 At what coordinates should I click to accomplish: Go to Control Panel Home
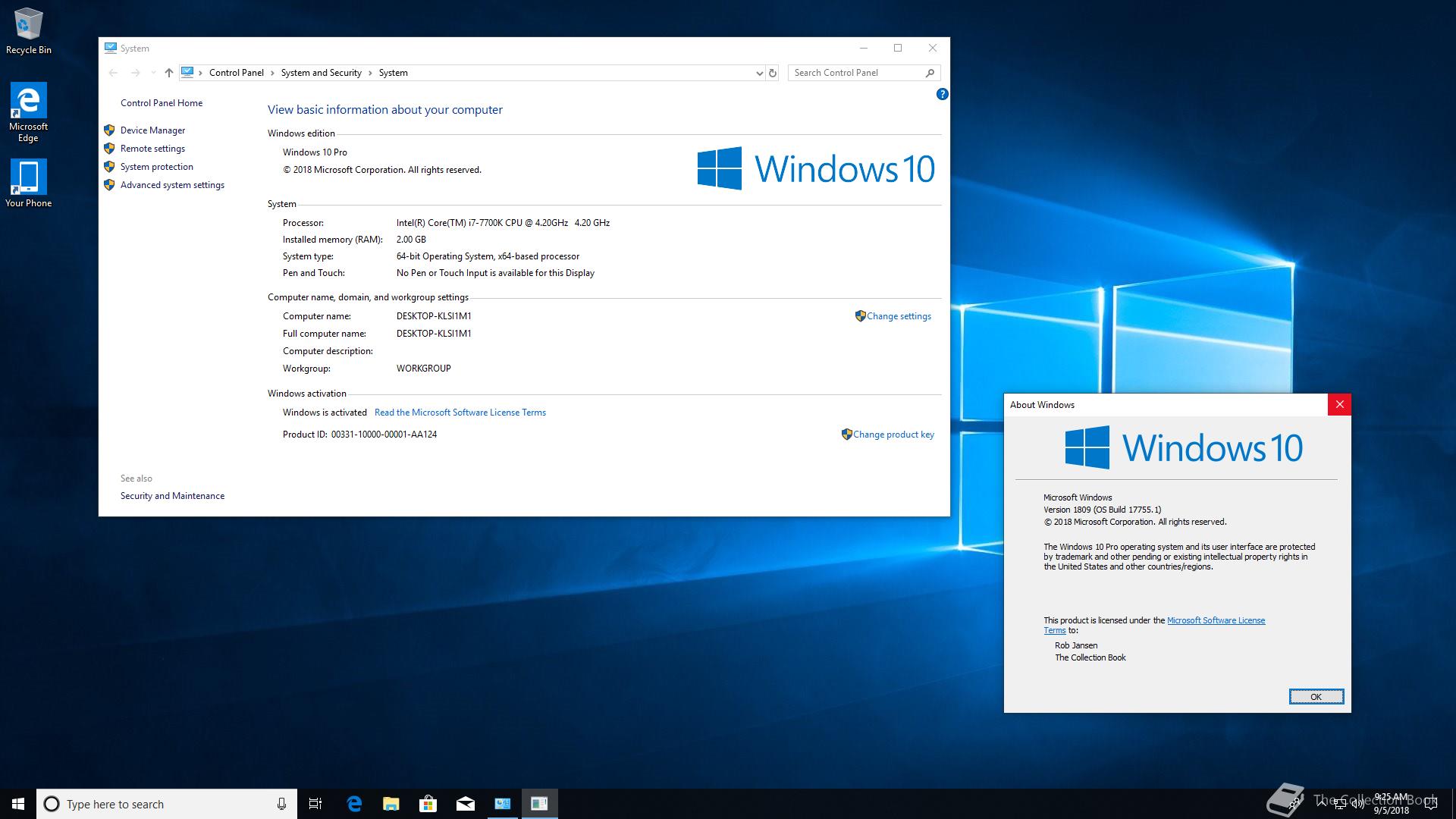(x=162, y=103)
